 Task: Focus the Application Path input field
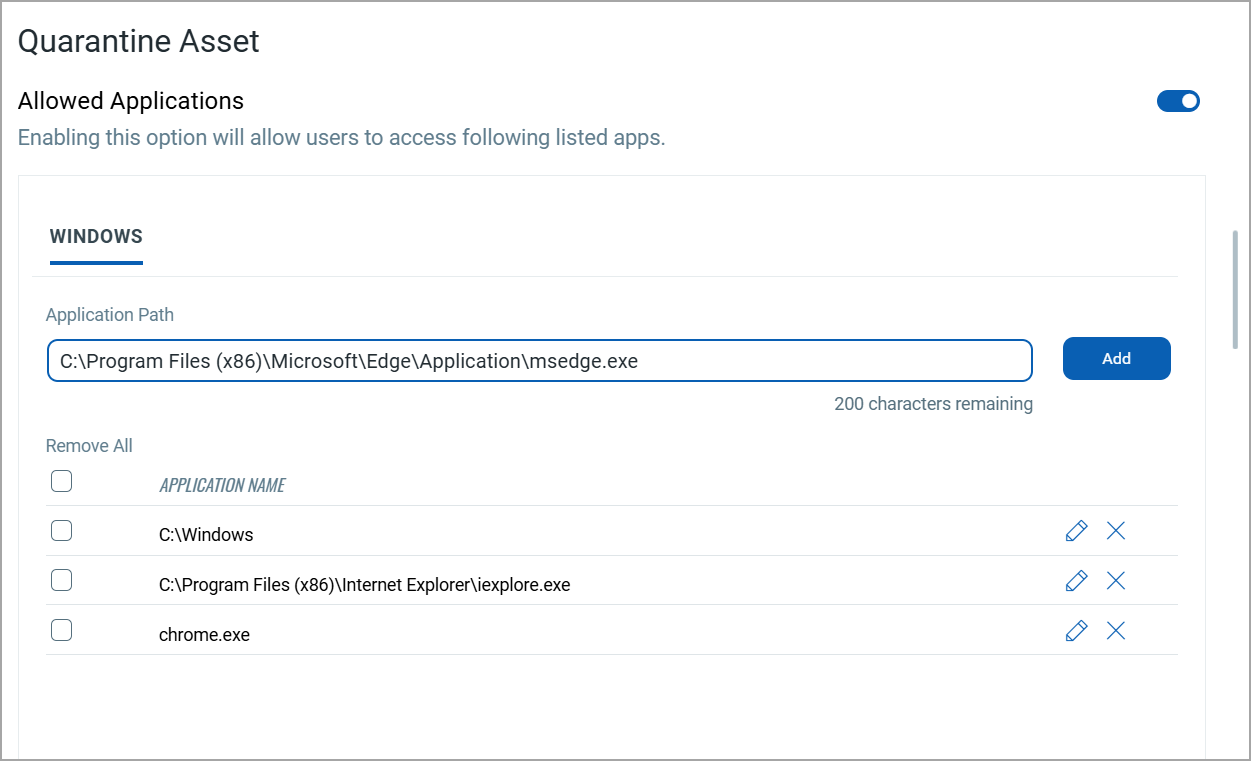tap(539, 361)
